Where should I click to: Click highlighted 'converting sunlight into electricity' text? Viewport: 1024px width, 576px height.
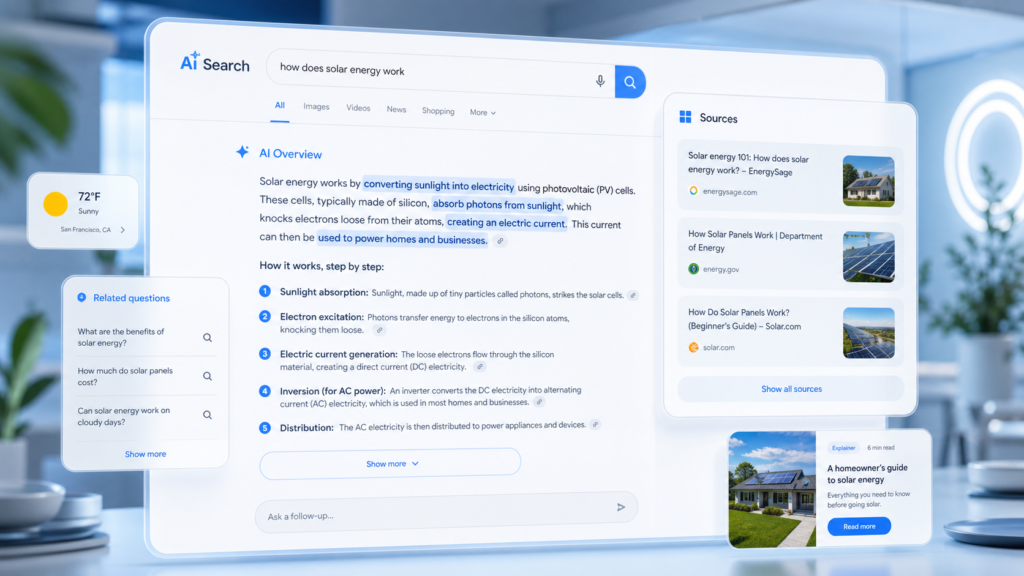coord(439,185)
